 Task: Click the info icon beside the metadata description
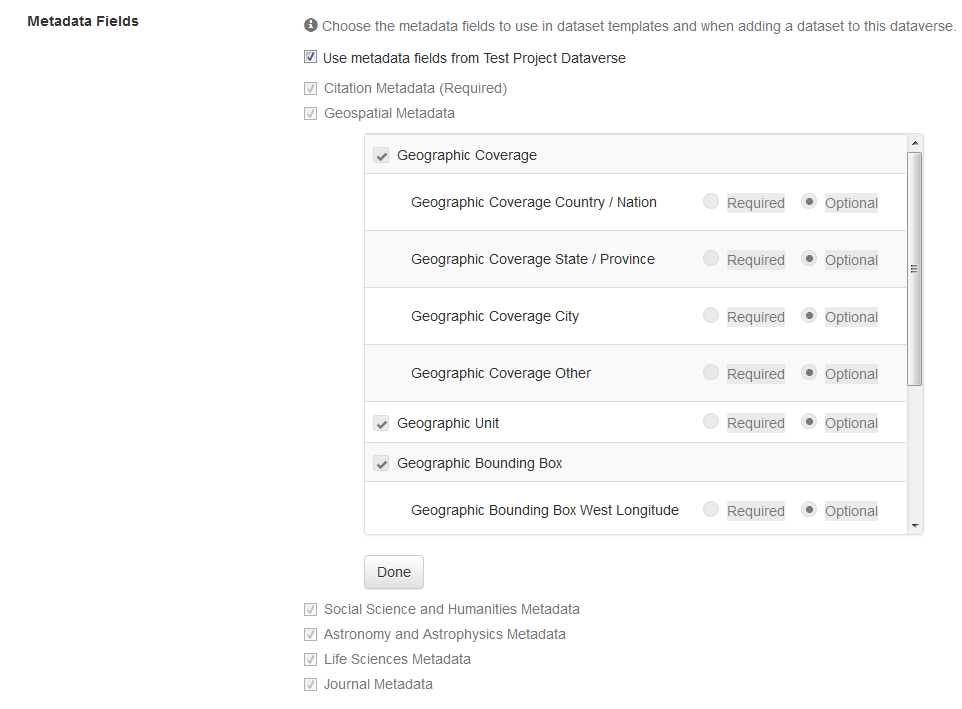pyautogui.click(x=311, y=25)
